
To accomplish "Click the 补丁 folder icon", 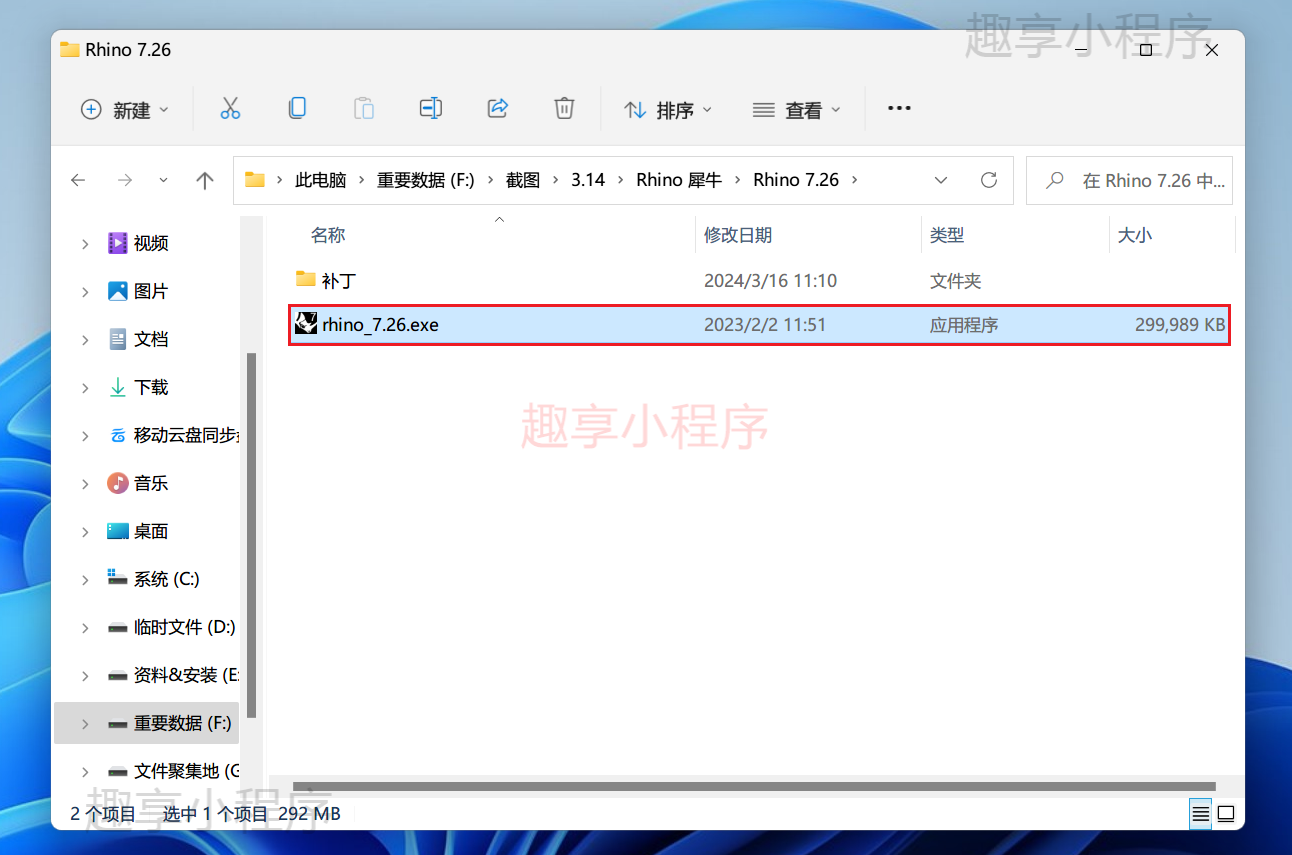I will (306, 279).
